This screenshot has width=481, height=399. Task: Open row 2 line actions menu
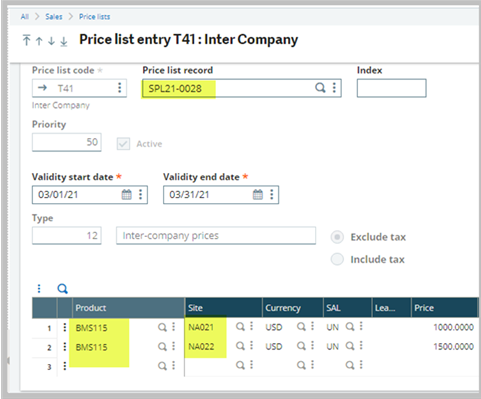click(x=65, y=347)
